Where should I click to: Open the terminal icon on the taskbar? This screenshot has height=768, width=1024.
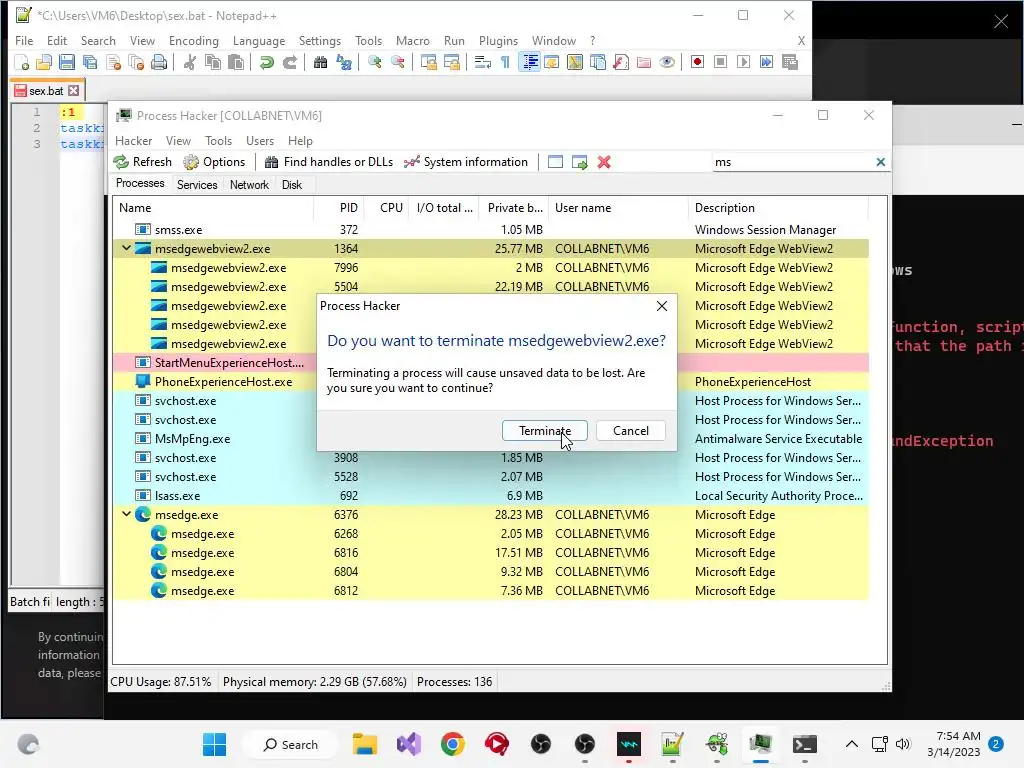[804, 744]
